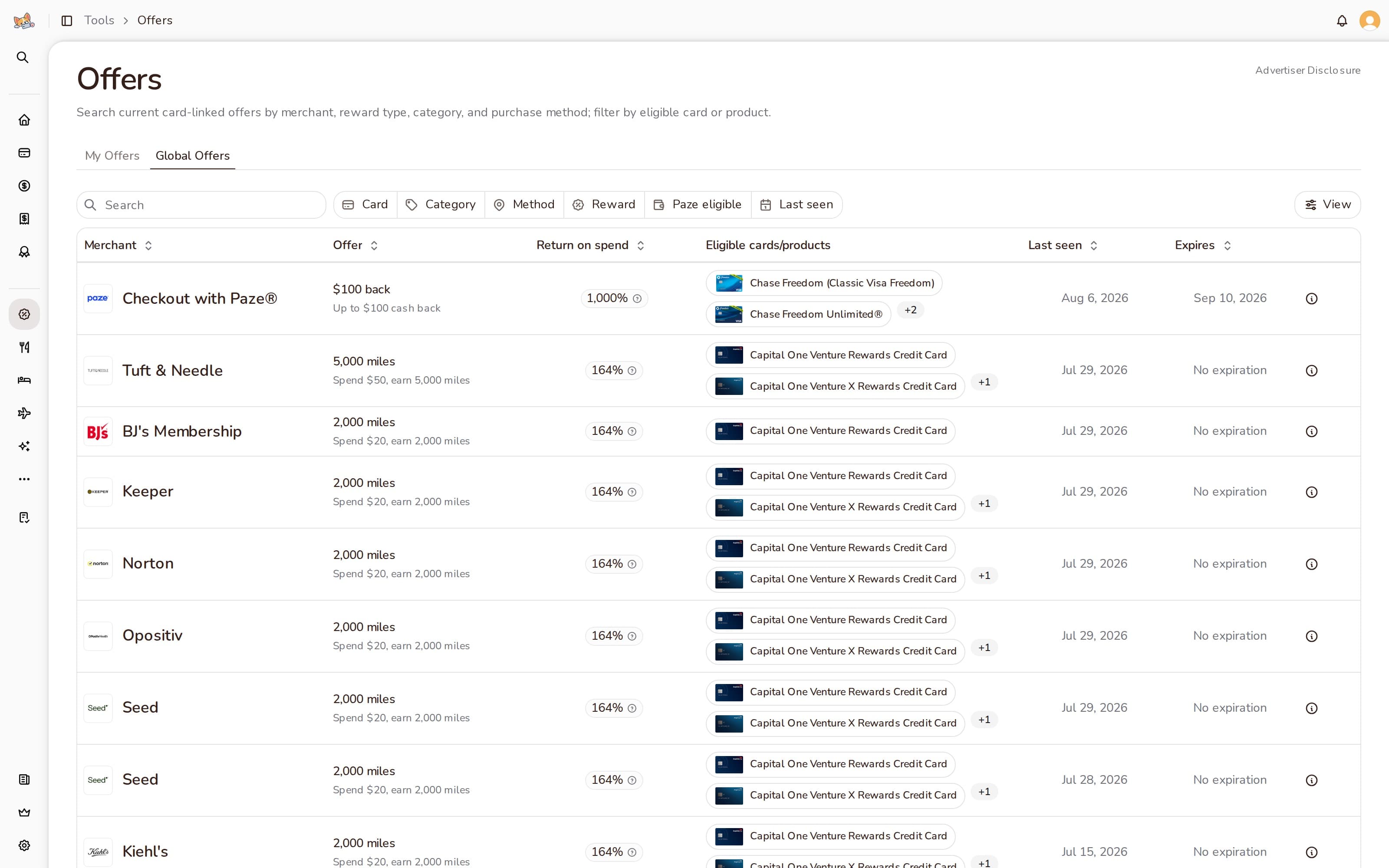Image resolution: width=1389 pixels, height=868 pixels.
Task: Click Chase Freedom Unlimited card chip
Action: point(798,315)
